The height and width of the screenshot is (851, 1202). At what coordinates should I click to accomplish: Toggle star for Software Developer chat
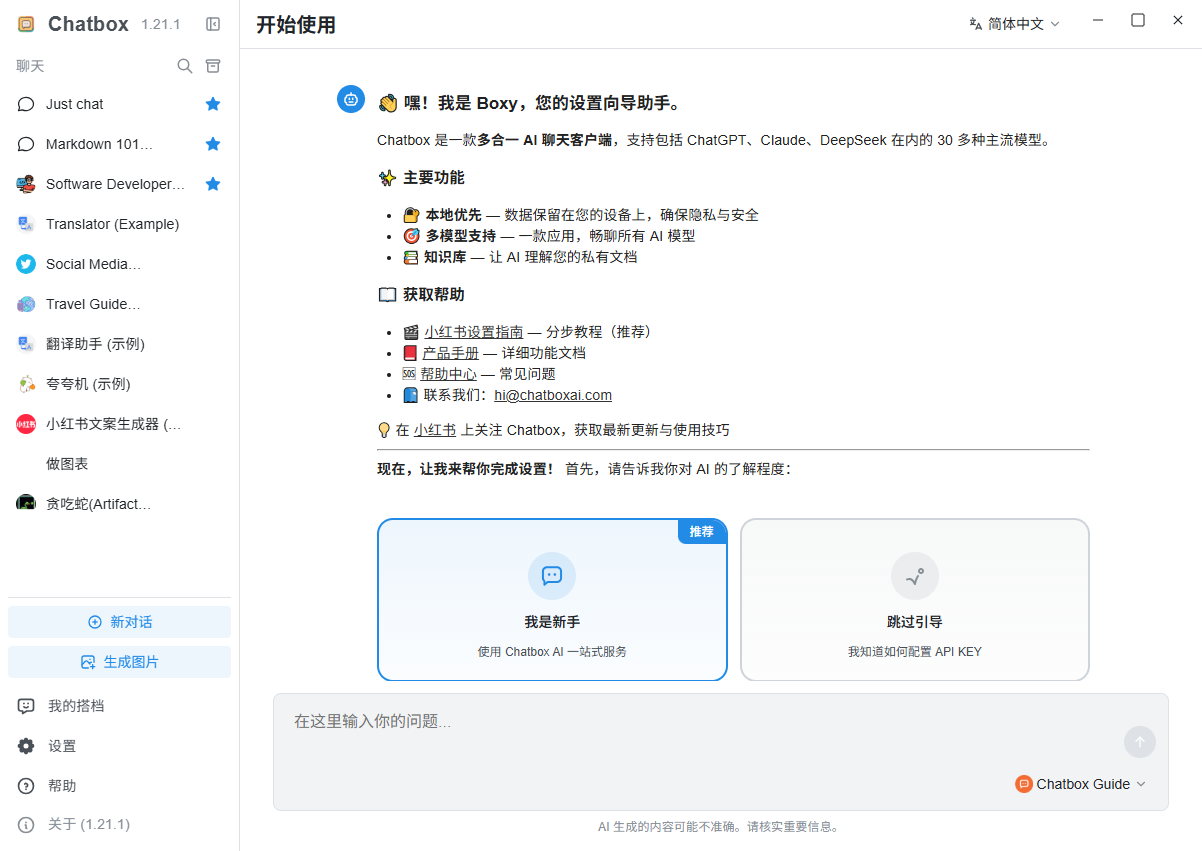click(x=213, y=184)
